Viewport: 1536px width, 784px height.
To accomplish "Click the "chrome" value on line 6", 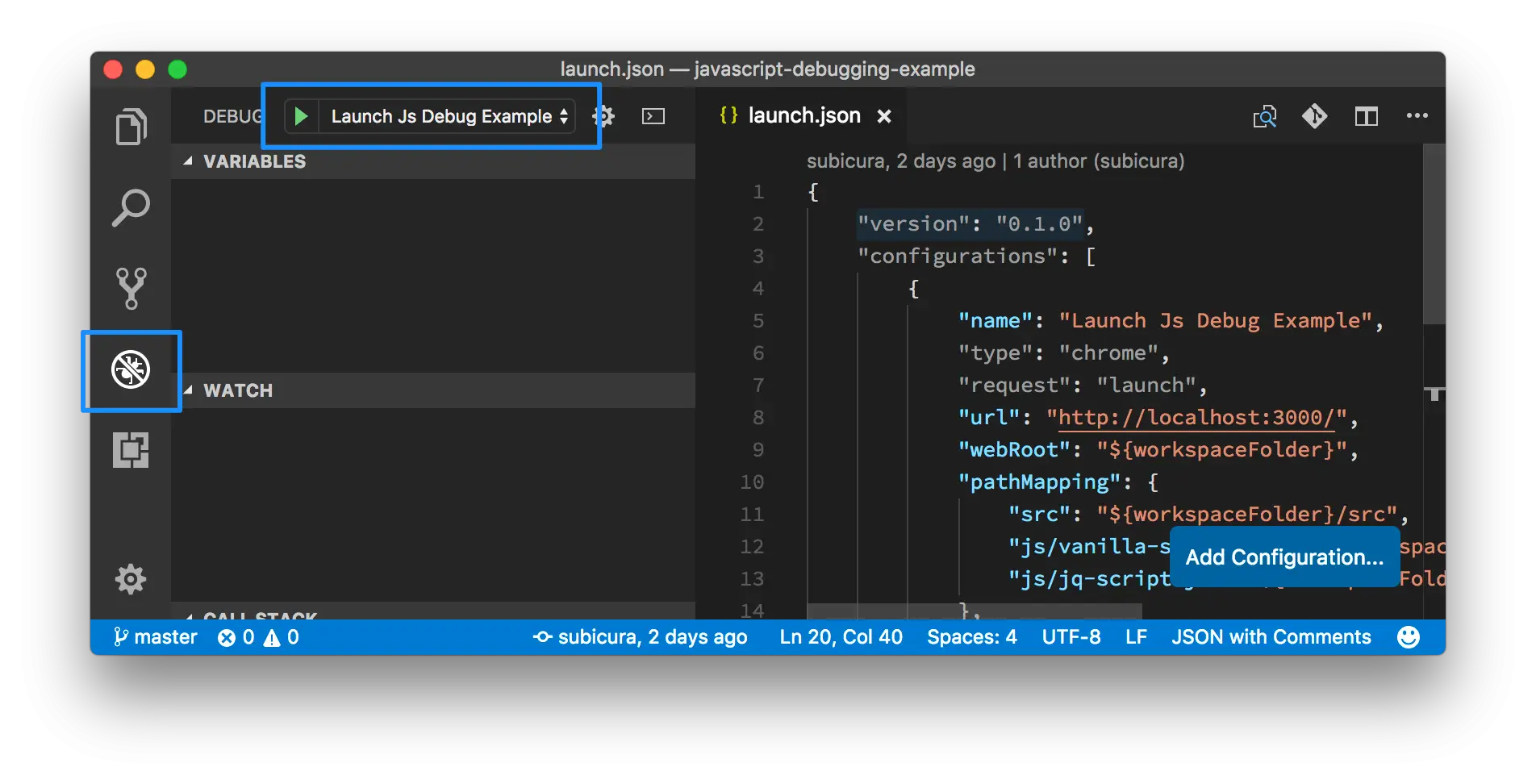I will click(x=1108, y=352).
